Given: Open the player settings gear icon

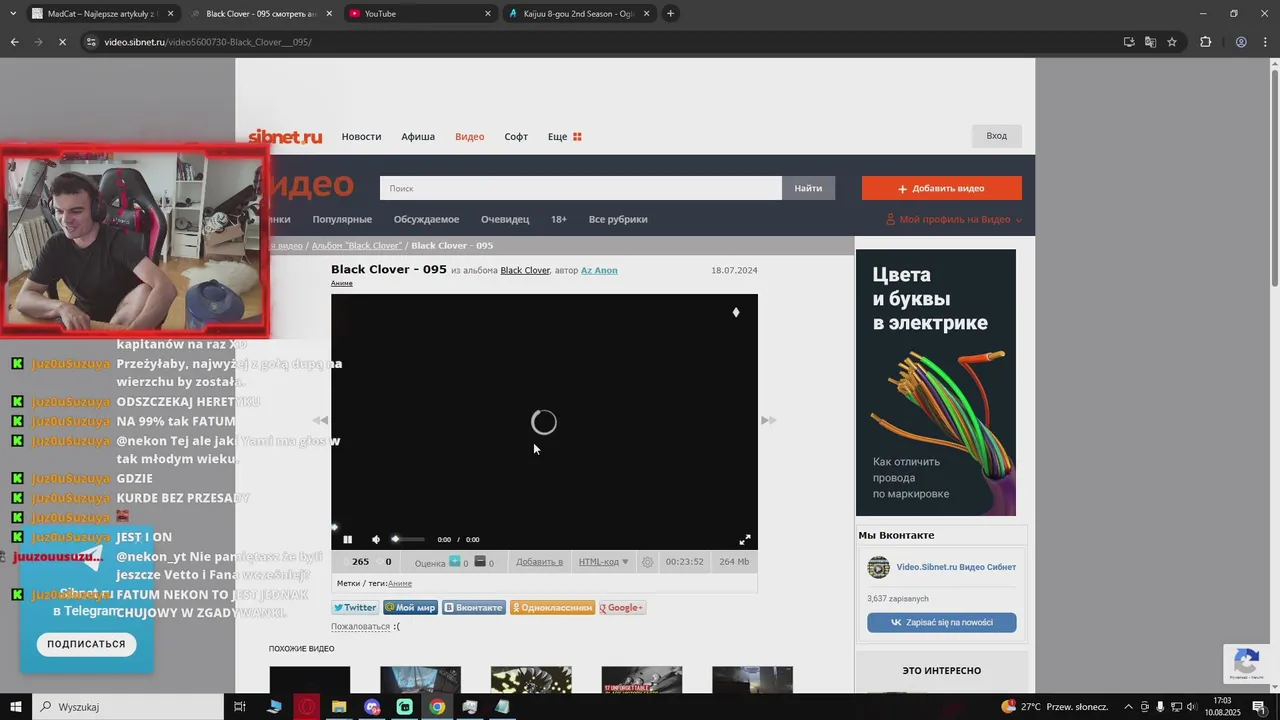Looking at the screenshot, I should pyautogui.click(x=647, y=562).
